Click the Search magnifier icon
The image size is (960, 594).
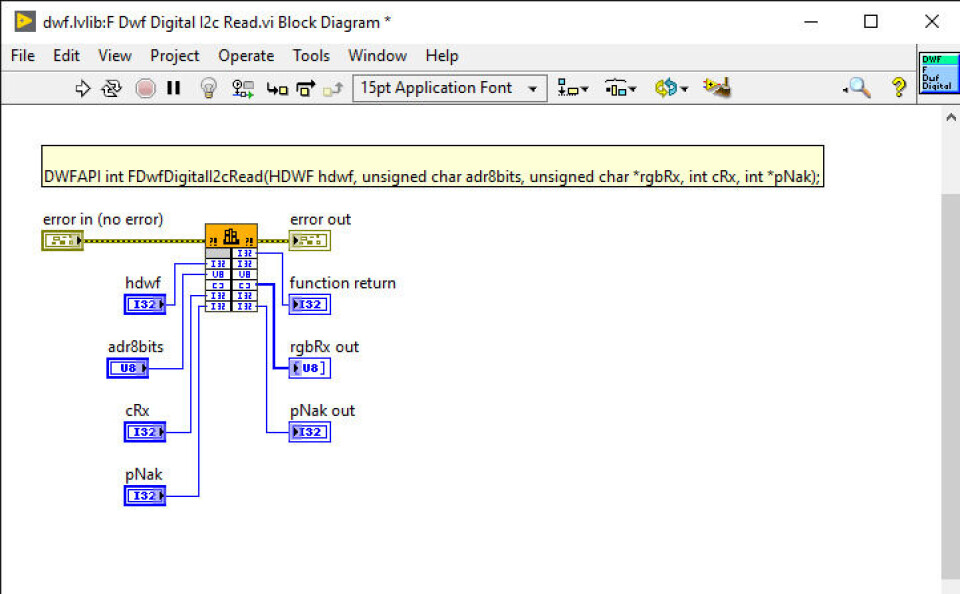[857, 88]
